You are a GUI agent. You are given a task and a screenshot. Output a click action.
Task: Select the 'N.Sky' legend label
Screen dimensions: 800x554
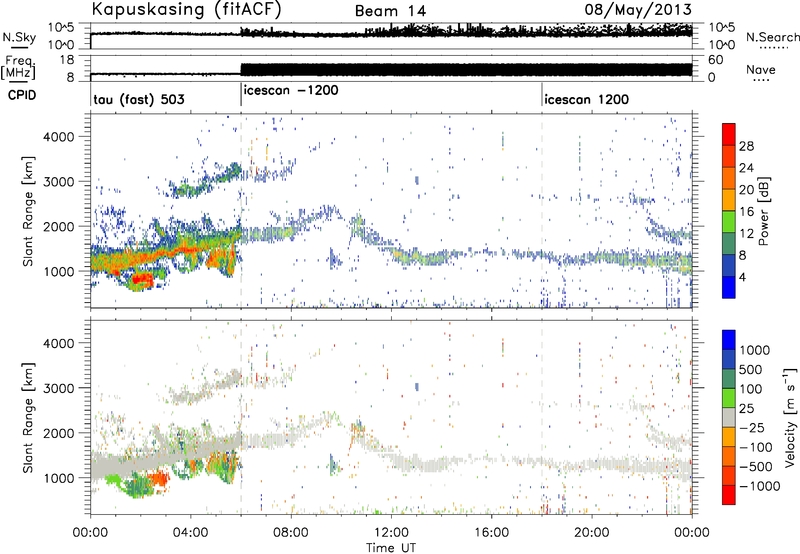(x=19, y=37)
